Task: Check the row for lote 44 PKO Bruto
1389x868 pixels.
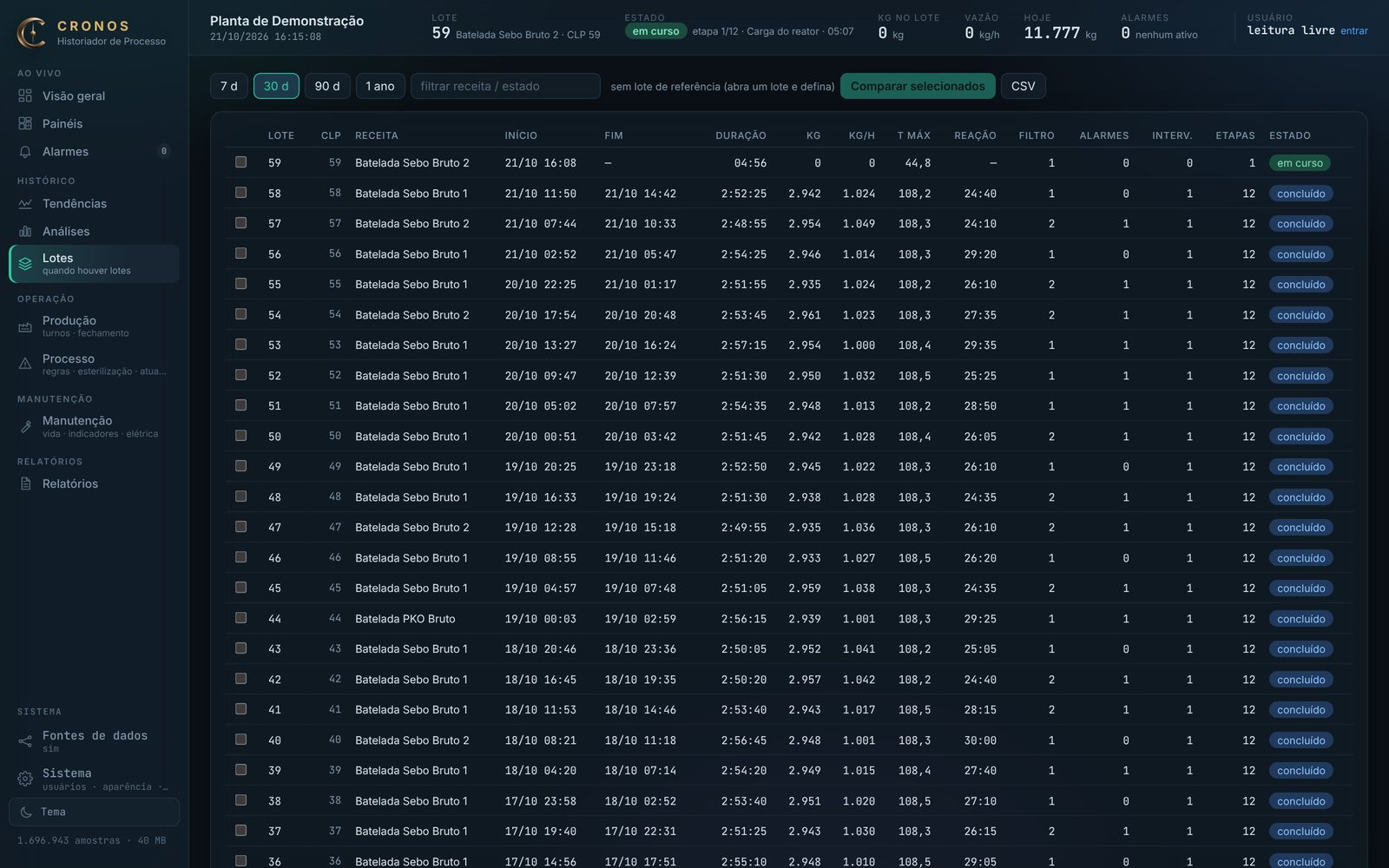Action: click(240, 618)
